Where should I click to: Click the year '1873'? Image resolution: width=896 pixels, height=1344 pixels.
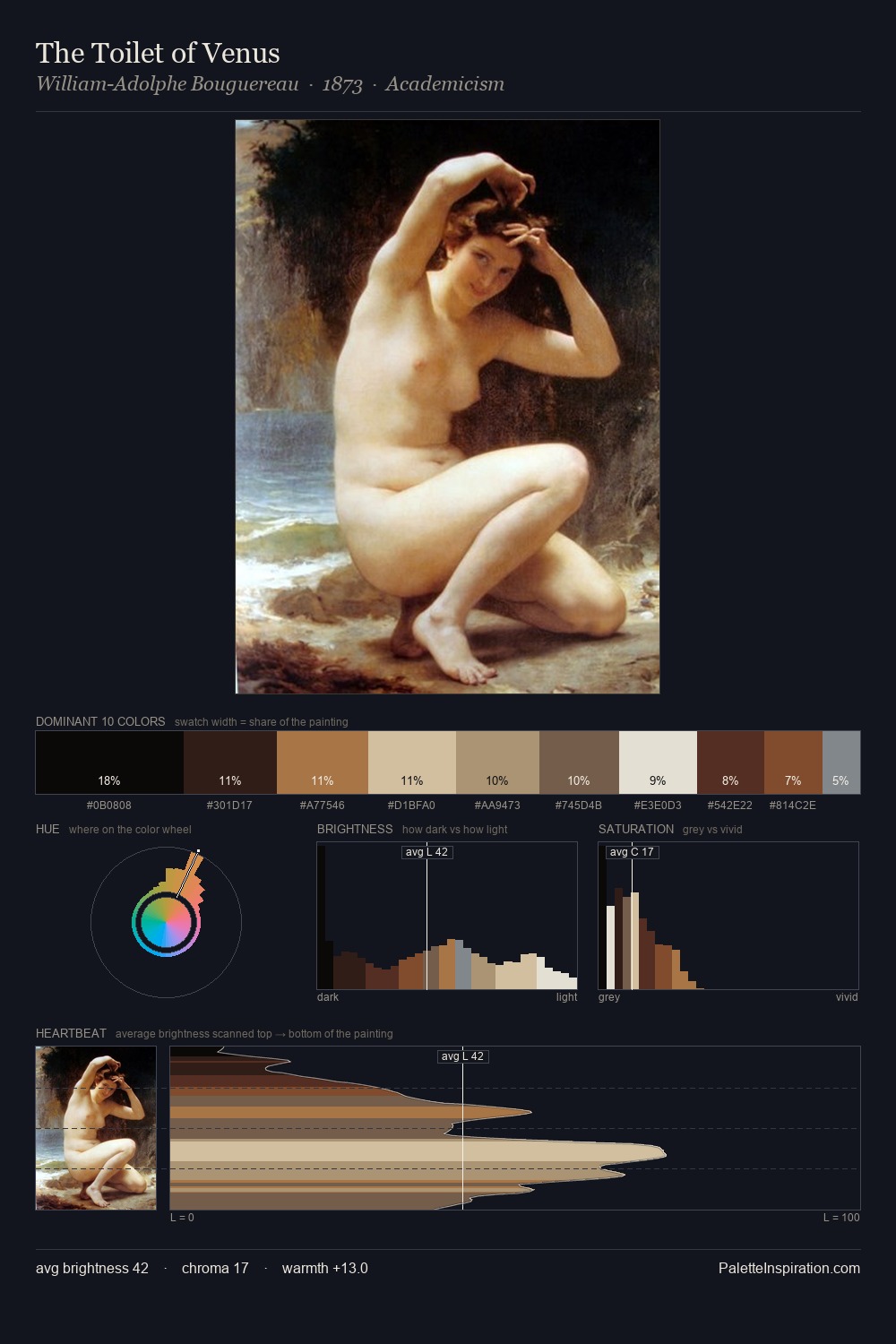coord(342,84)
